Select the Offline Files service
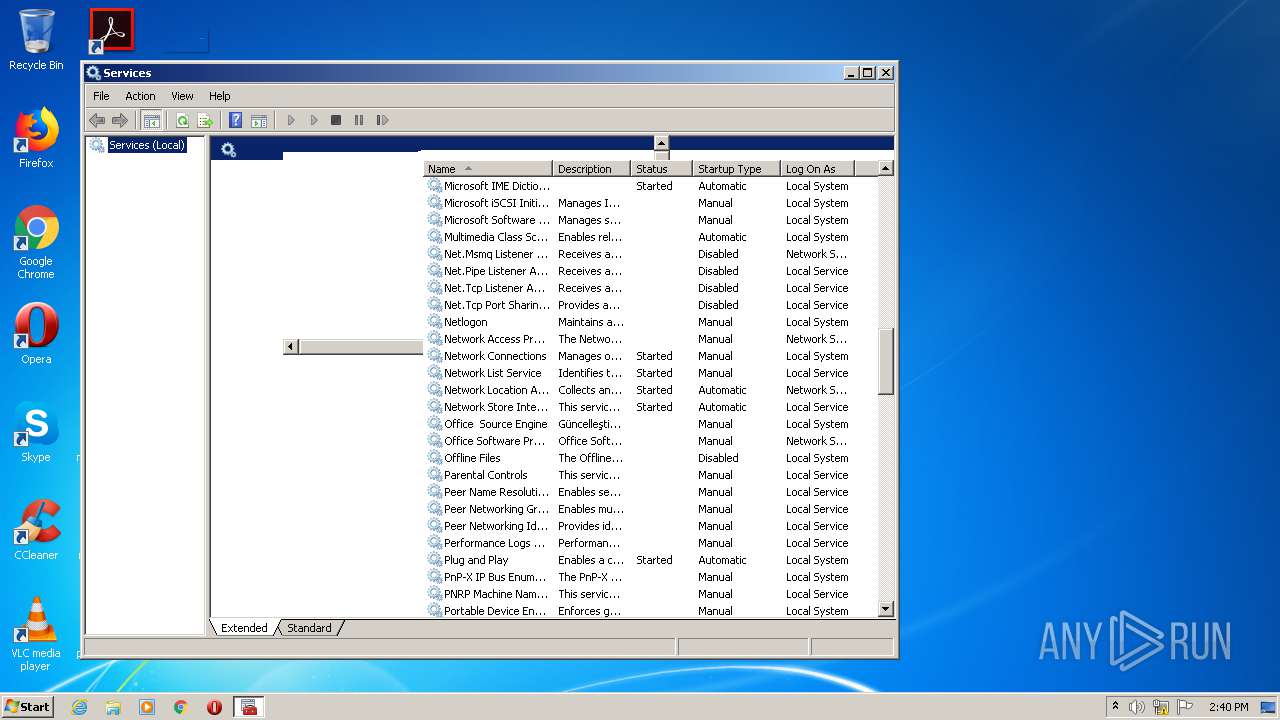1280x720 pixels. click(650, 458)
